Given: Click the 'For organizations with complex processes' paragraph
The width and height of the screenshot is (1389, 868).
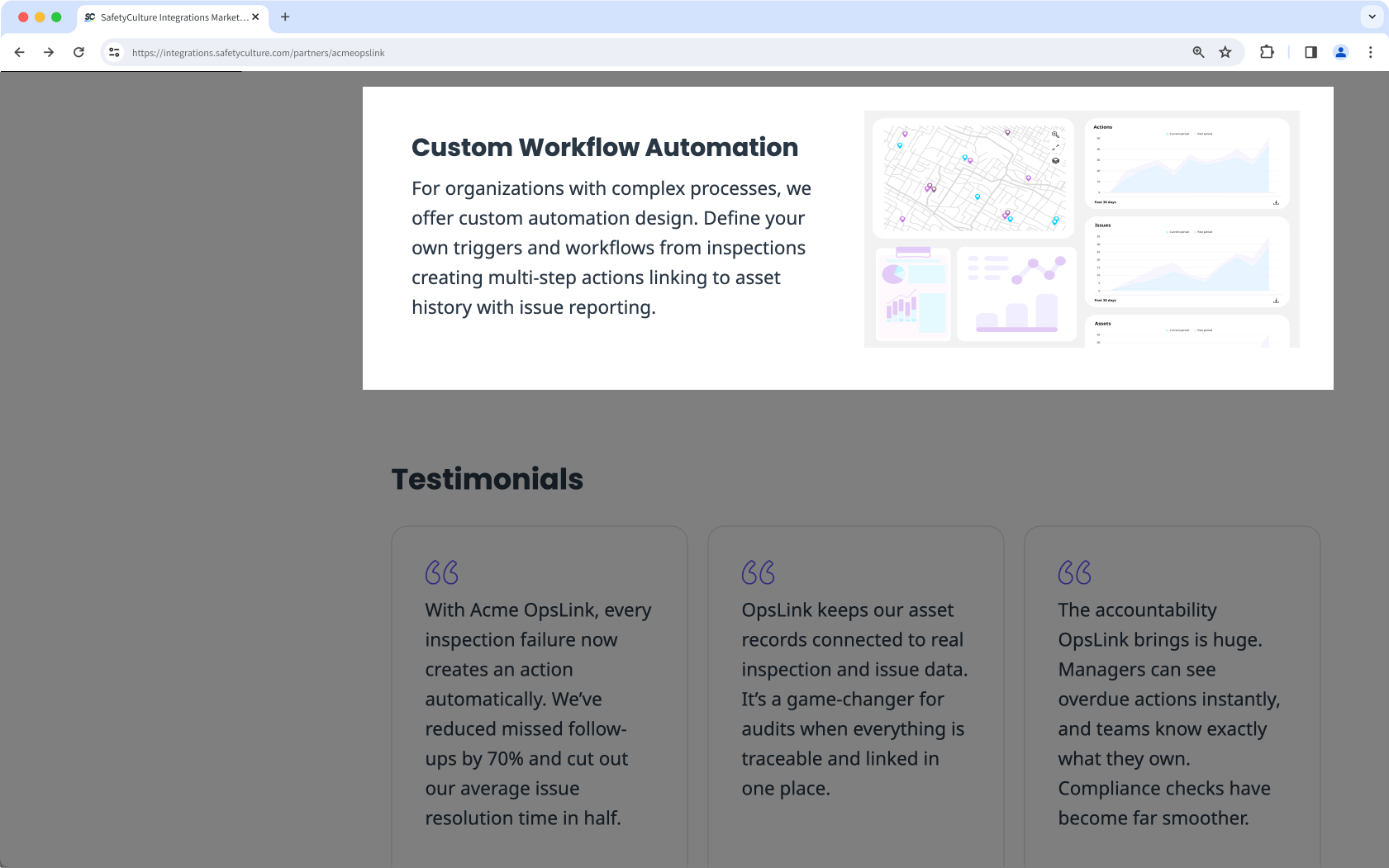Looking at the screenshot, I should point(611,248).
